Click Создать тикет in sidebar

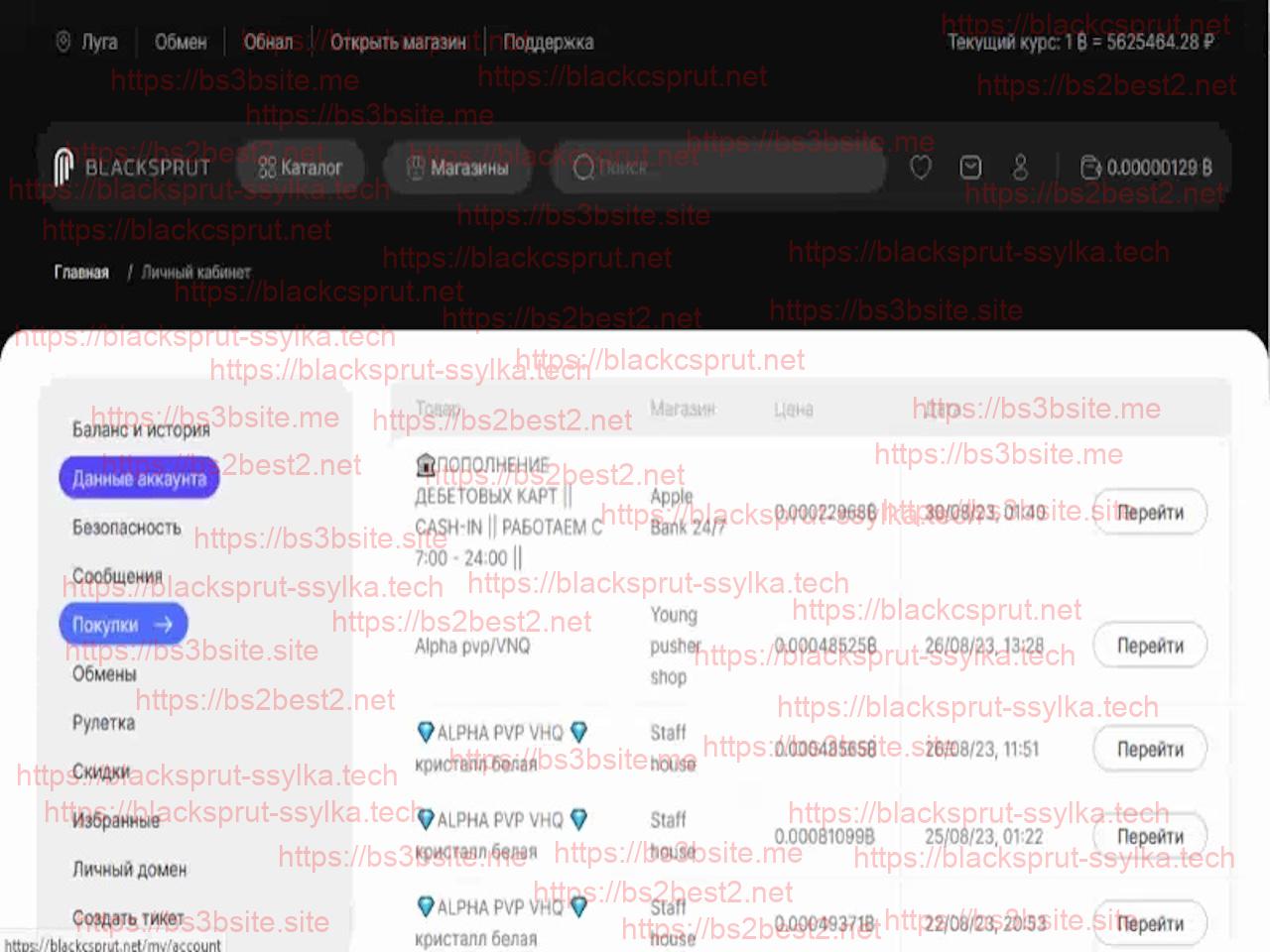(x=128, y=917)
